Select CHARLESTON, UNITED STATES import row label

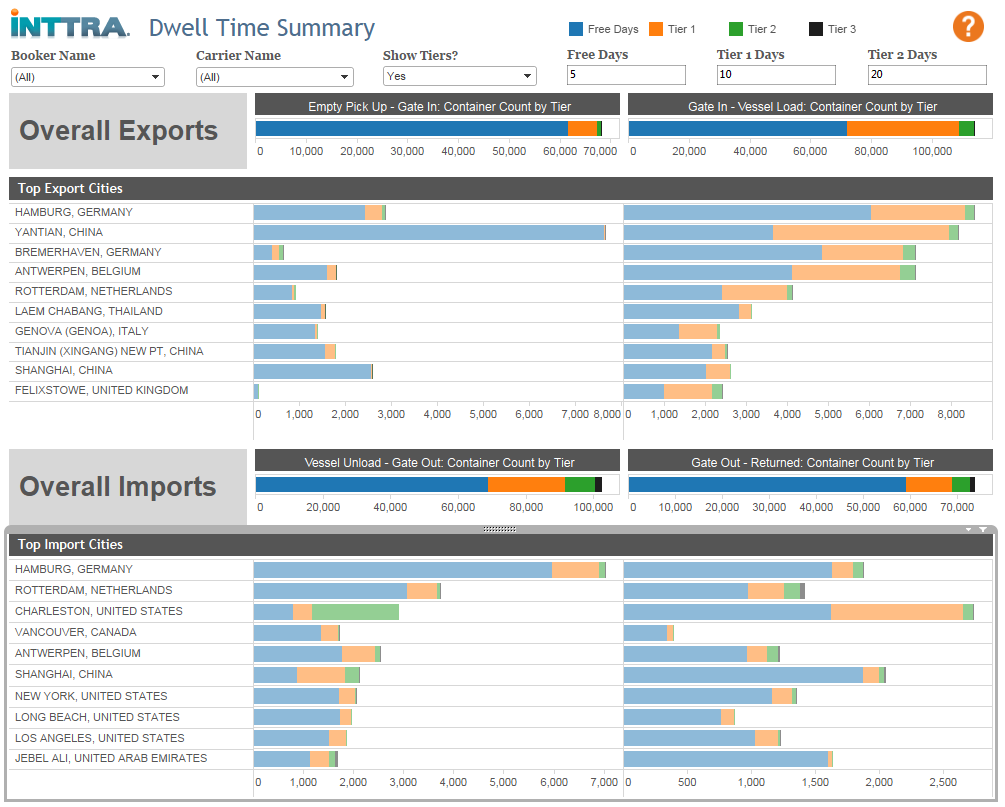pyautogui.click(x=99, y=611)
